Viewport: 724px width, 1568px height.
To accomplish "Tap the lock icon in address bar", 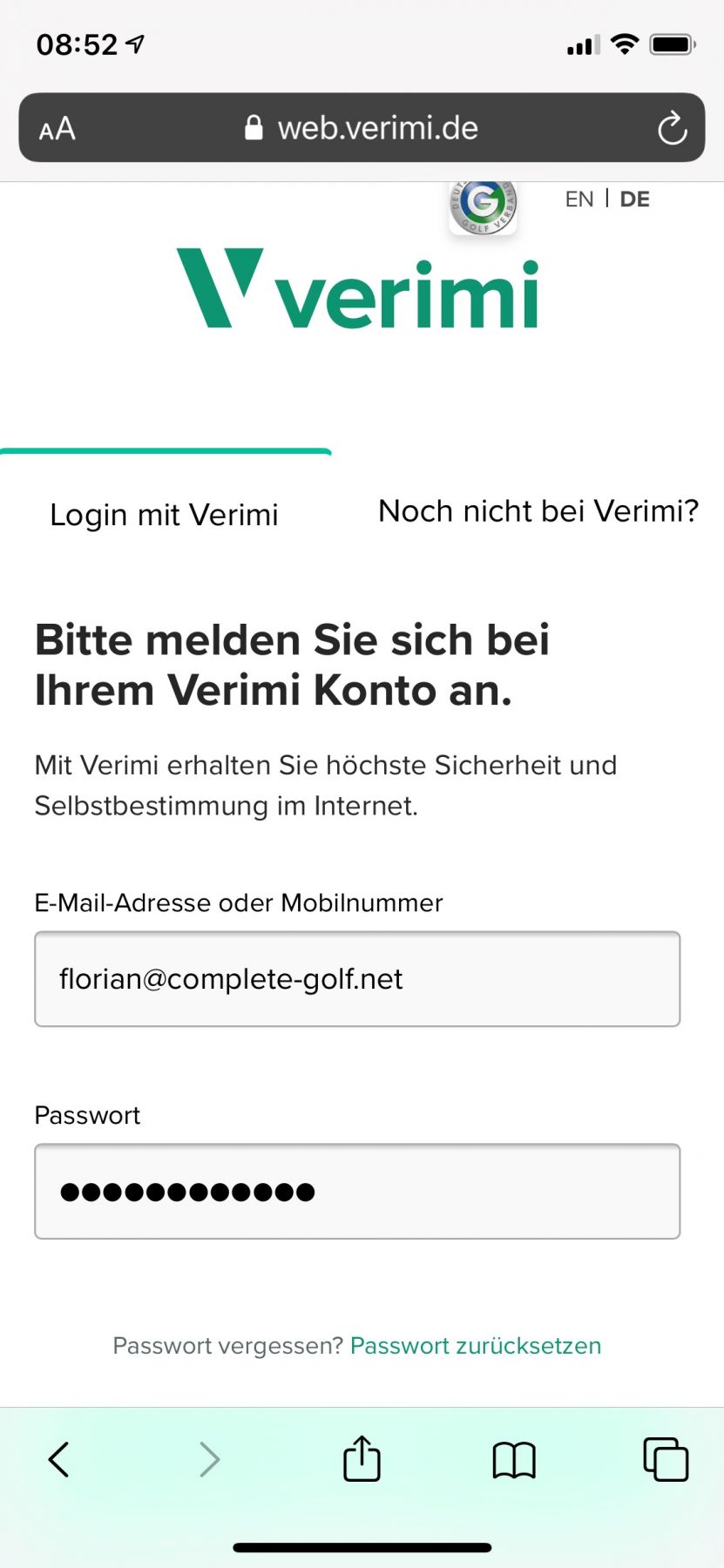I will coord(254,128).
